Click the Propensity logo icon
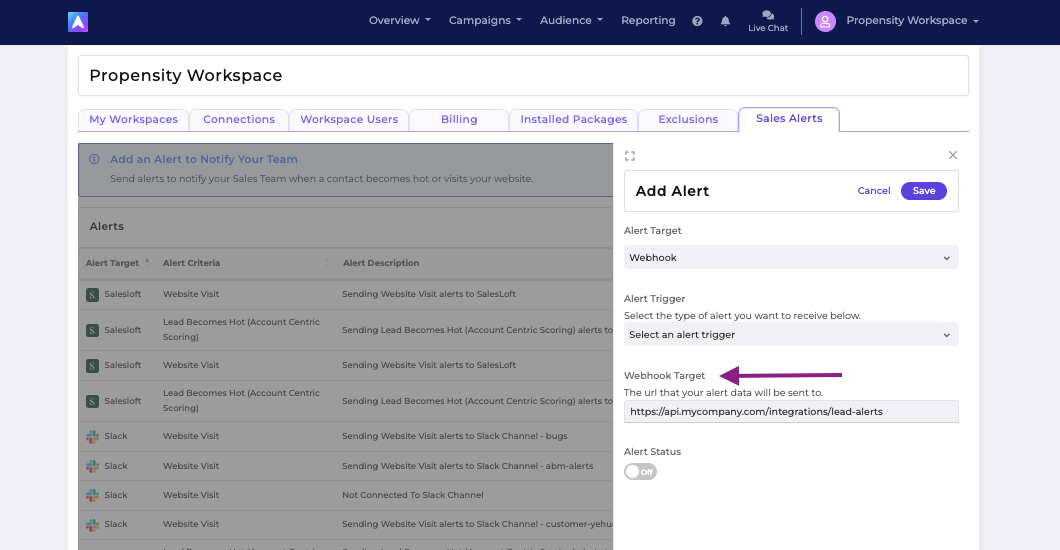Image resolution: width=1060 pixels, height=550 pixels. click(78, 22)
